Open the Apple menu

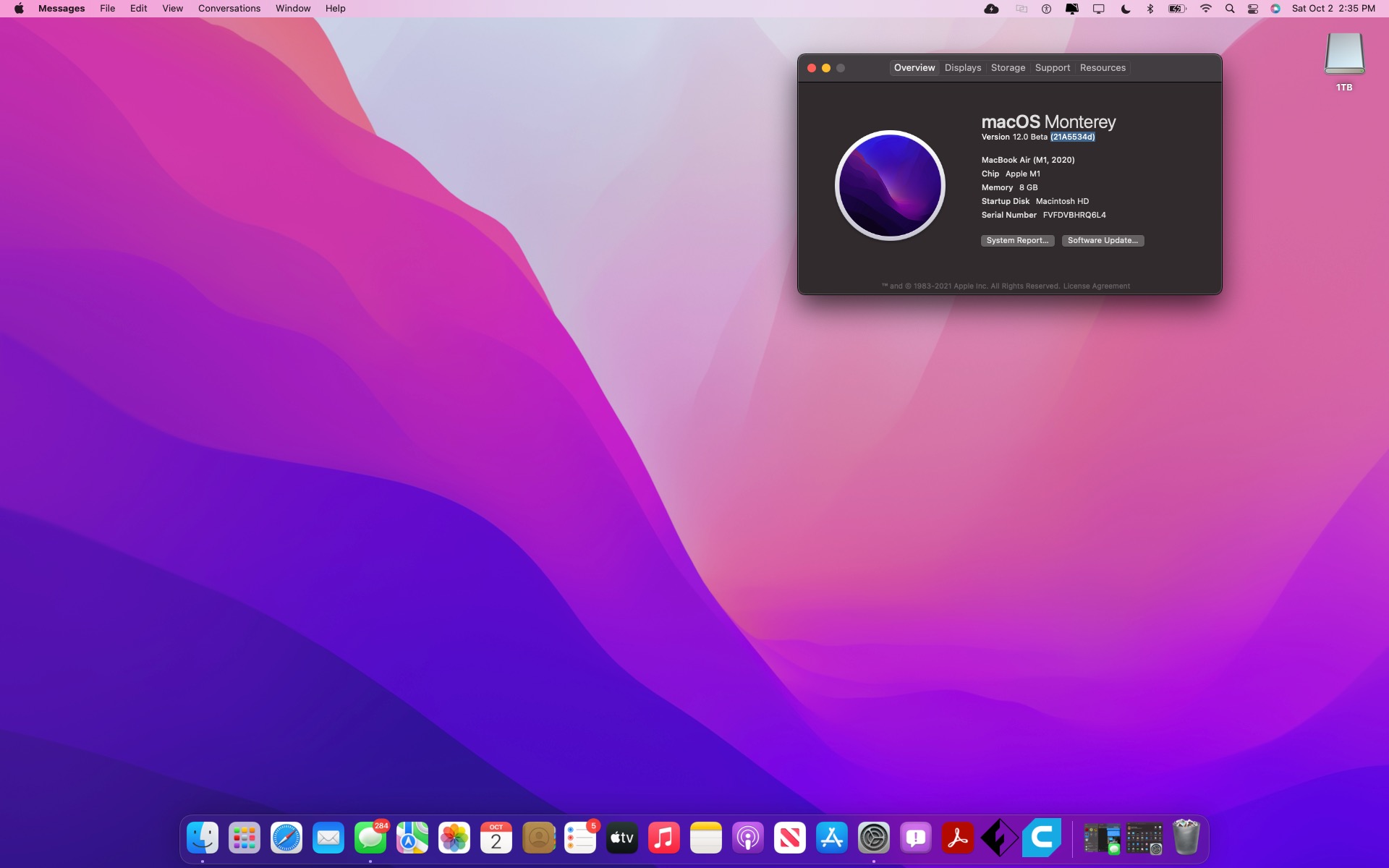[19, 9]
